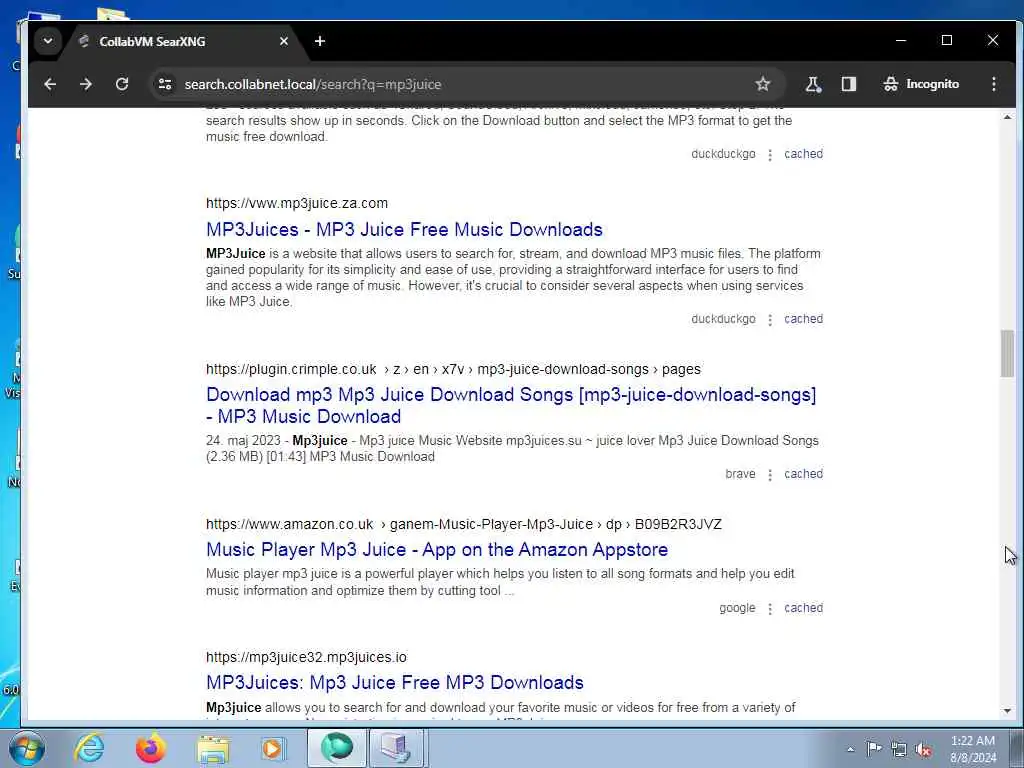Image resolution: width=1024 pixels, height=768 pixels.
Task: Click the vertical scrollbar thumb
Action: tap(1007, 353)
